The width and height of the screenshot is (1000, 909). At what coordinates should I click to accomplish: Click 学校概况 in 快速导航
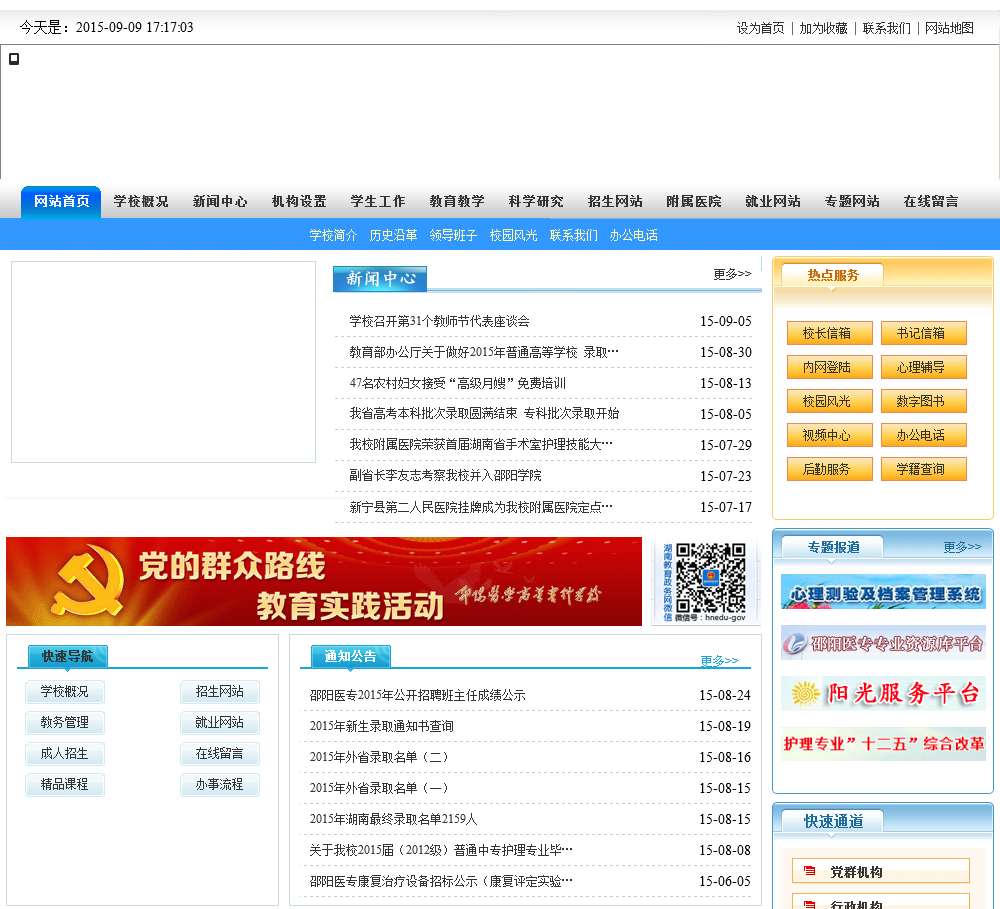[x=64, y=691]
